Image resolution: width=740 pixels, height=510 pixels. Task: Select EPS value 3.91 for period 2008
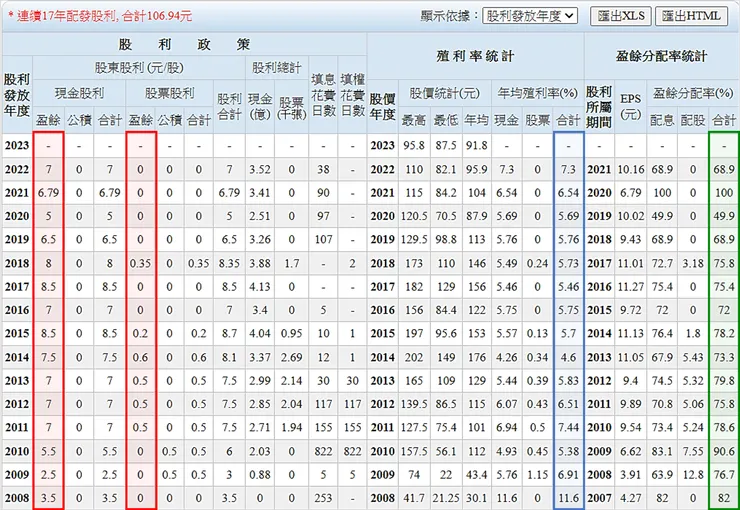click(x=631, y=475)
